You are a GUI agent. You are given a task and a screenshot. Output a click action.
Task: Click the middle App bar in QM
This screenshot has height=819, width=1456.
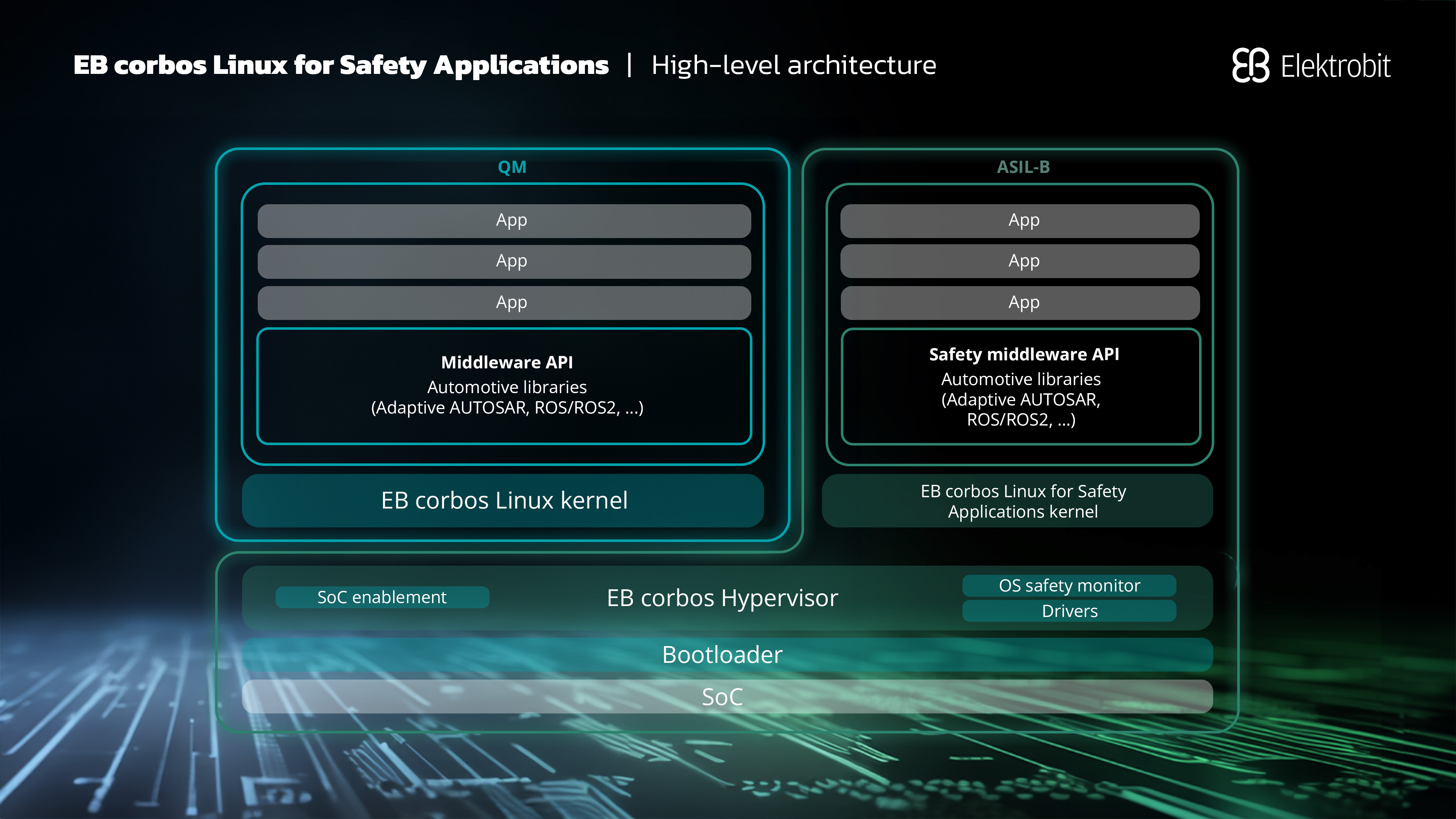click(504, 261)
